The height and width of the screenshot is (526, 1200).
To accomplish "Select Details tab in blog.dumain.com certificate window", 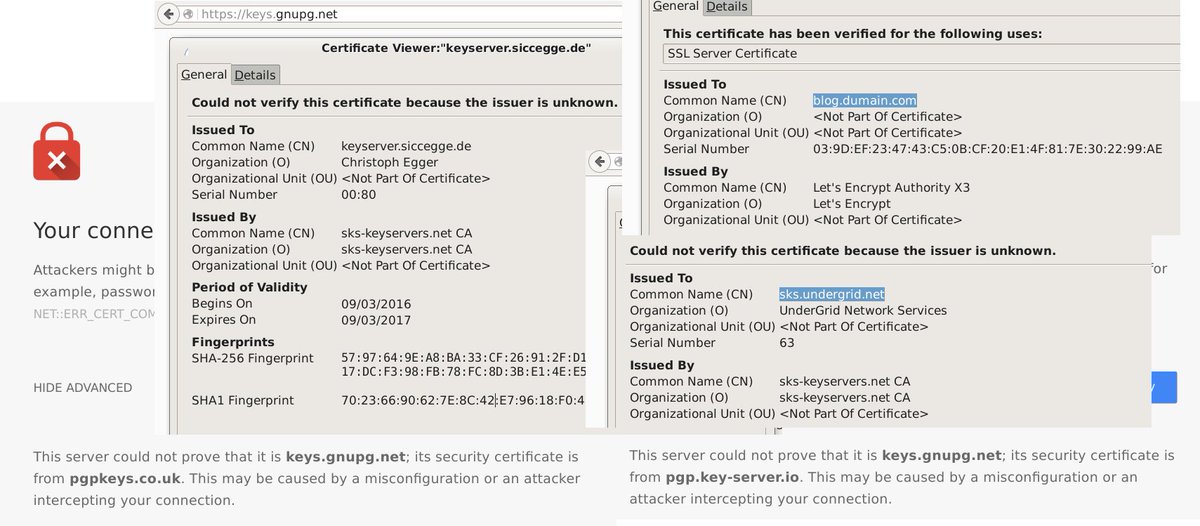I will click(727, 6).
